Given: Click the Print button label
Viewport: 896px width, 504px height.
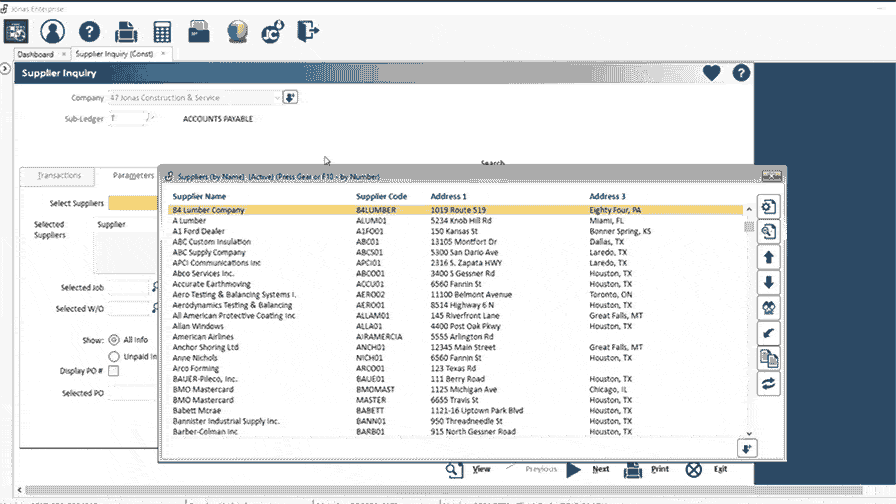Looking at the screenshot, I should pyautogui.click(x=660, y=469).
